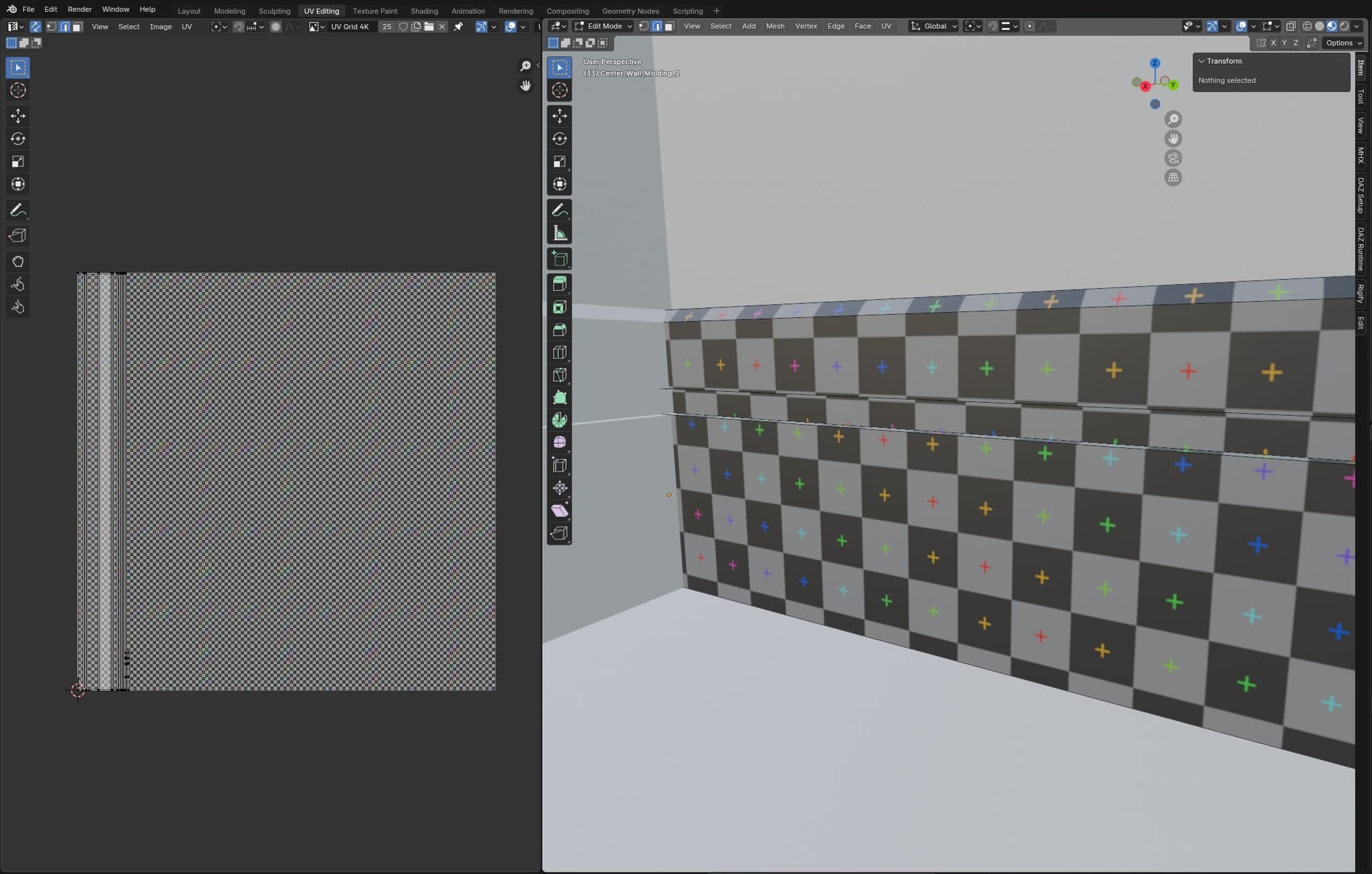Open the Global transform orientation dropdown
The height and width of the screenshot is (874, 1372).
(x=934, y=26)
